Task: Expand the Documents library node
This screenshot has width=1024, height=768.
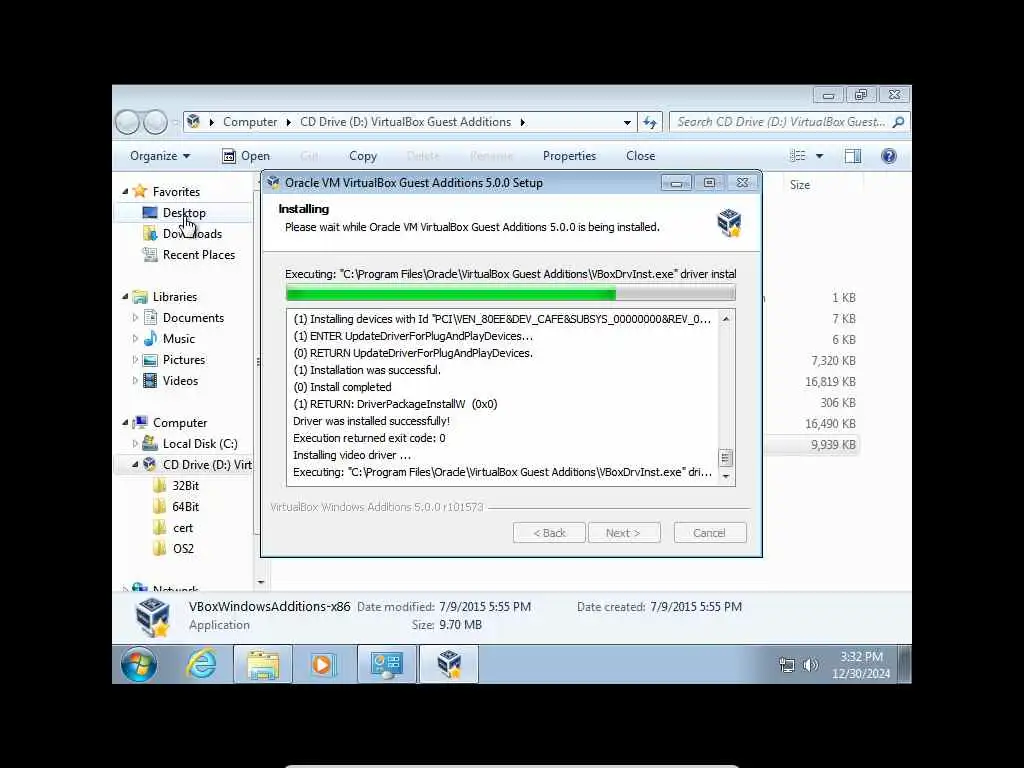Action: pyautogui.click(x=136, y=318)
